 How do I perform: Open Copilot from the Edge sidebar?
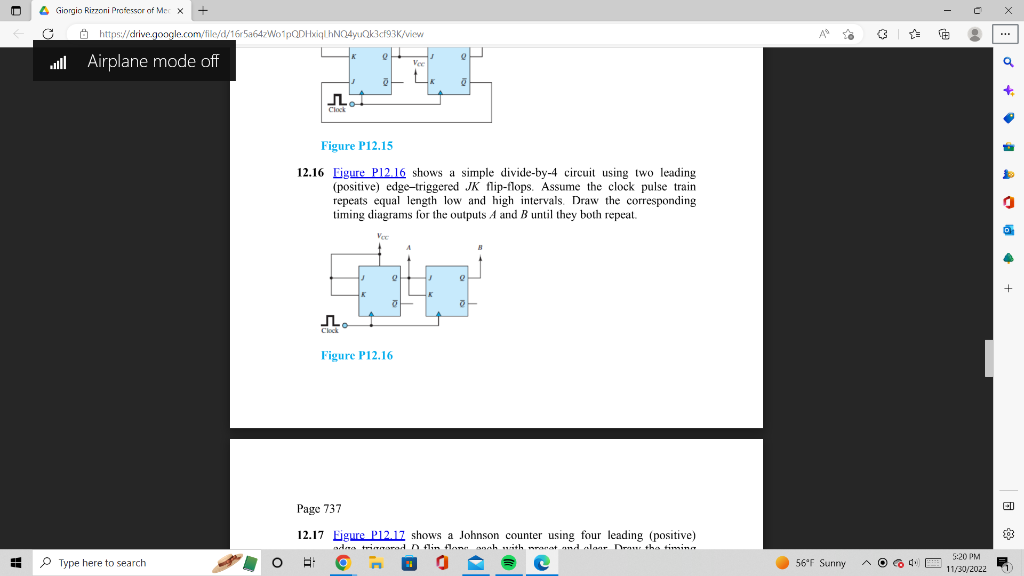(1009, 91)
